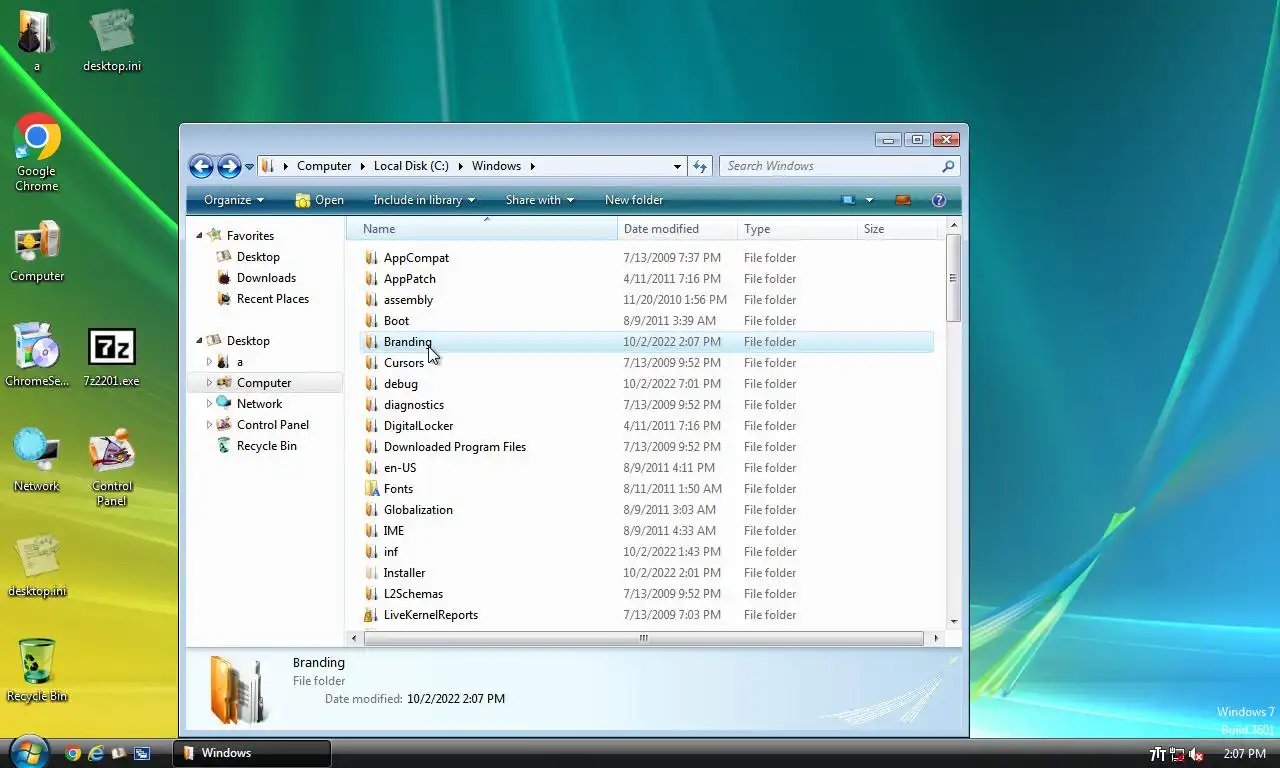Open the Share with menu

(540, 200)
